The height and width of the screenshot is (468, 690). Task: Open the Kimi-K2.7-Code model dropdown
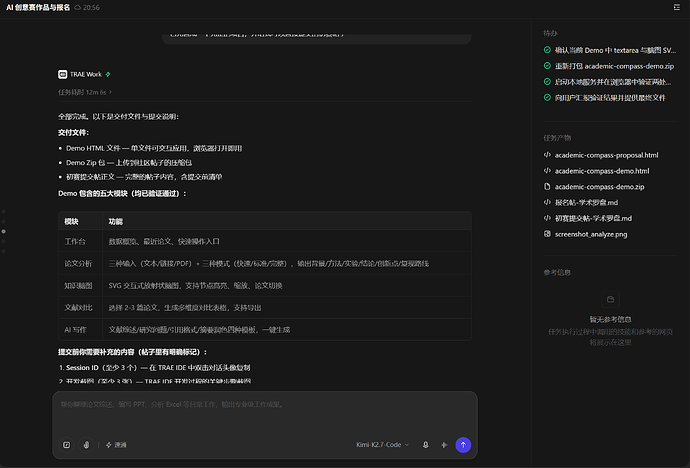coord(382,445)
